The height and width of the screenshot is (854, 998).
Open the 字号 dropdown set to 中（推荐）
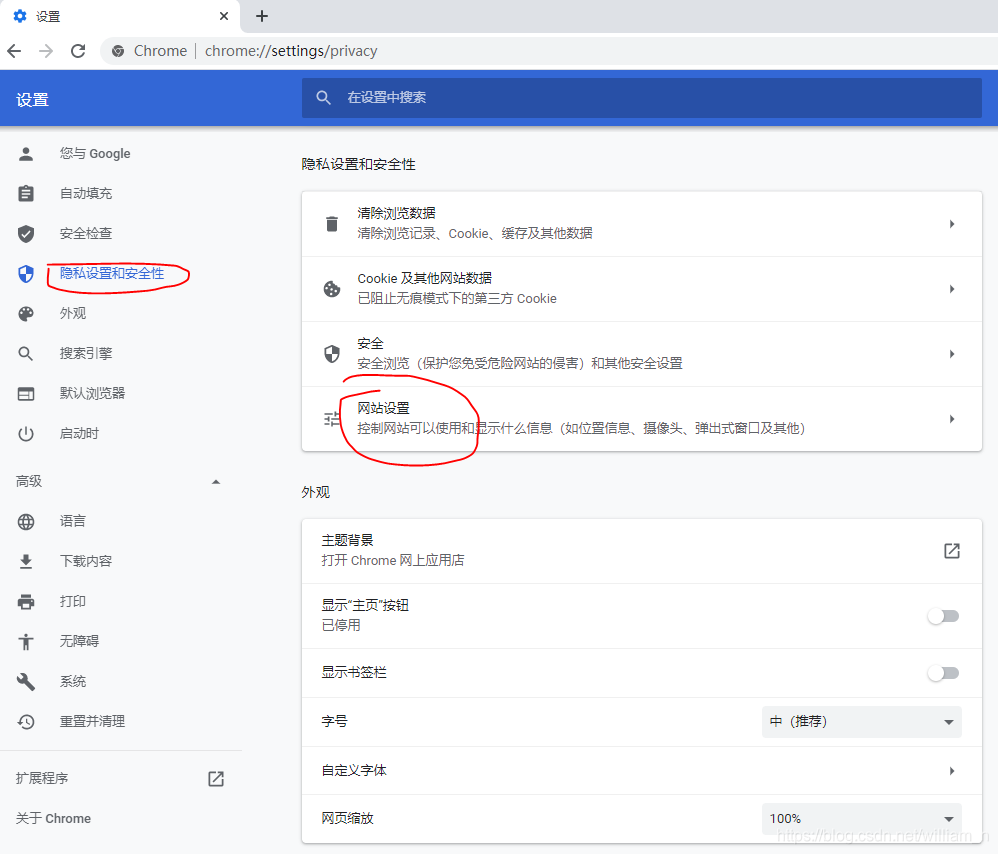[861, 722]
